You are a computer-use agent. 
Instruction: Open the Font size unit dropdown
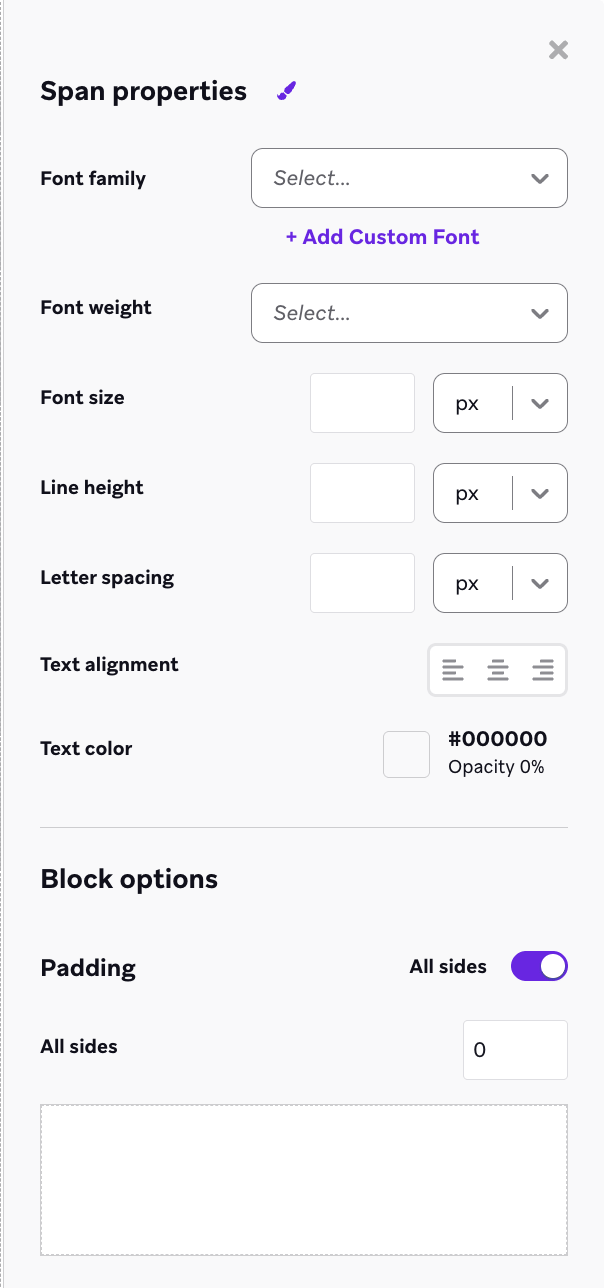[539, 403]
